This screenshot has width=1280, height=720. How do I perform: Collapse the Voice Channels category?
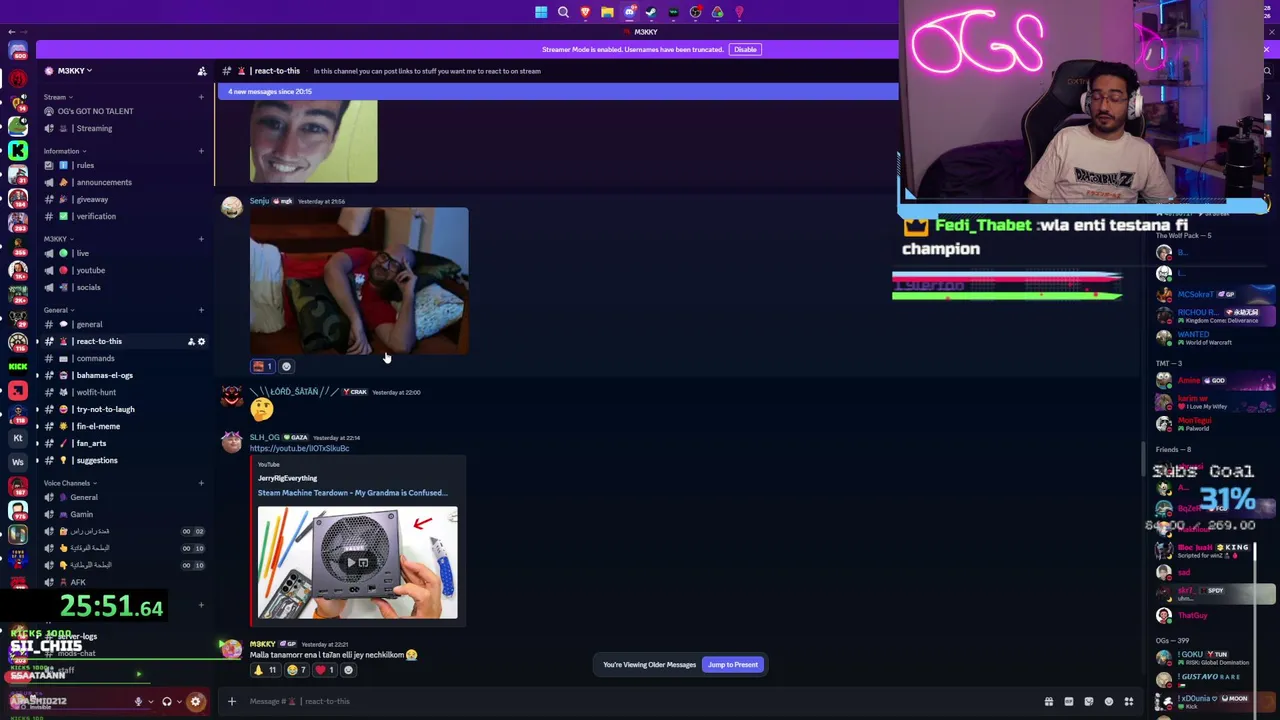(x=70, y=483)
